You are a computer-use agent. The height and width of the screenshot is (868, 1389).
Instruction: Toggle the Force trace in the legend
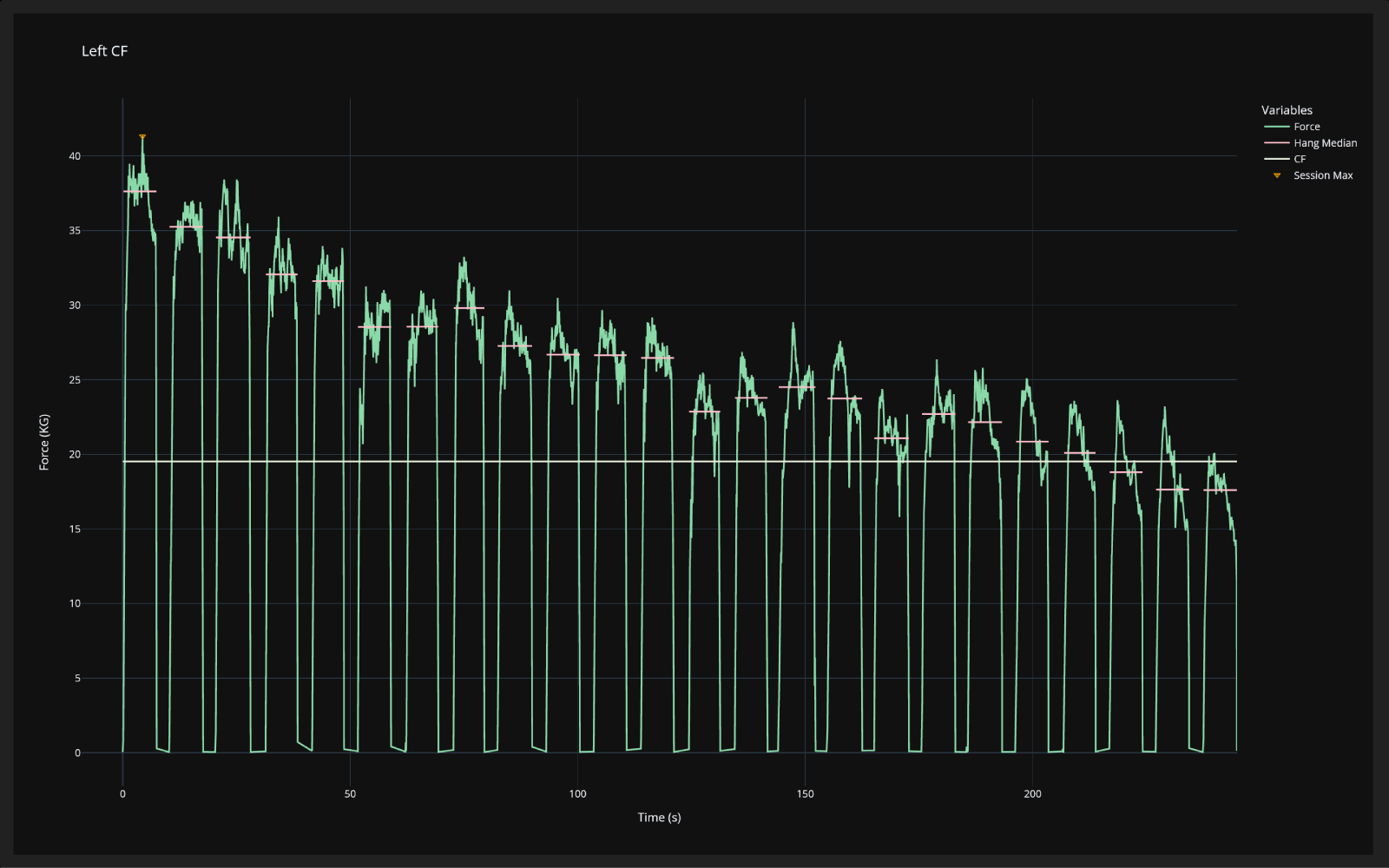coord(1306,127)
